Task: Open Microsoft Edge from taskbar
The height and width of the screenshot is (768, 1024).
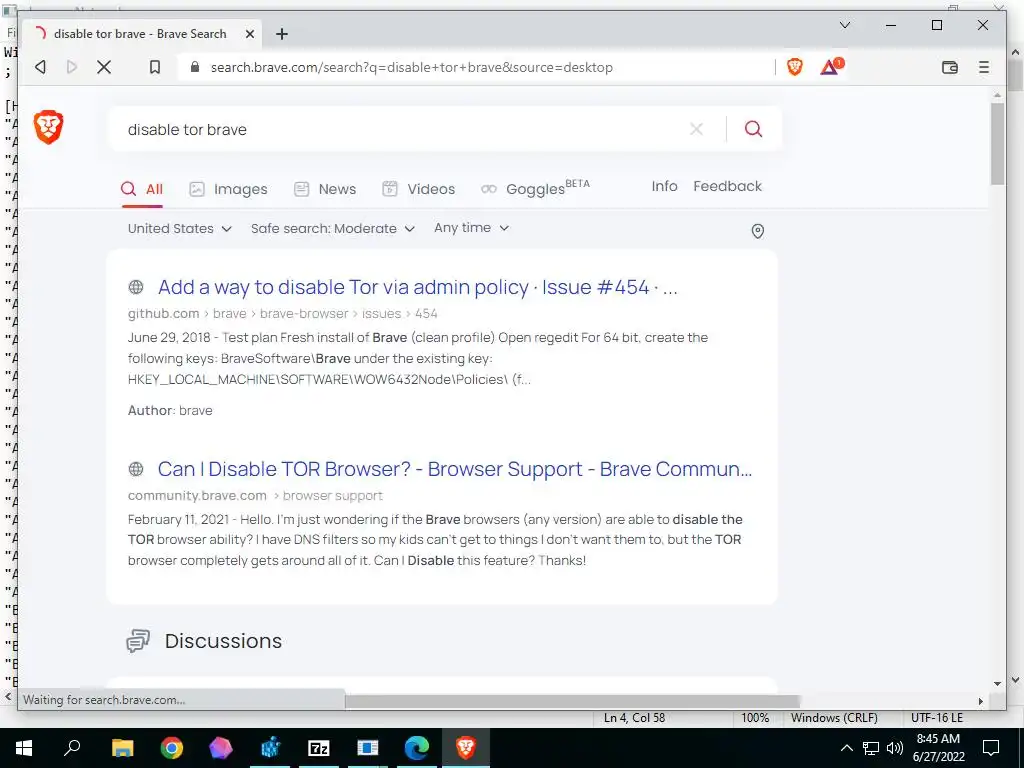Action: point(416,748)
